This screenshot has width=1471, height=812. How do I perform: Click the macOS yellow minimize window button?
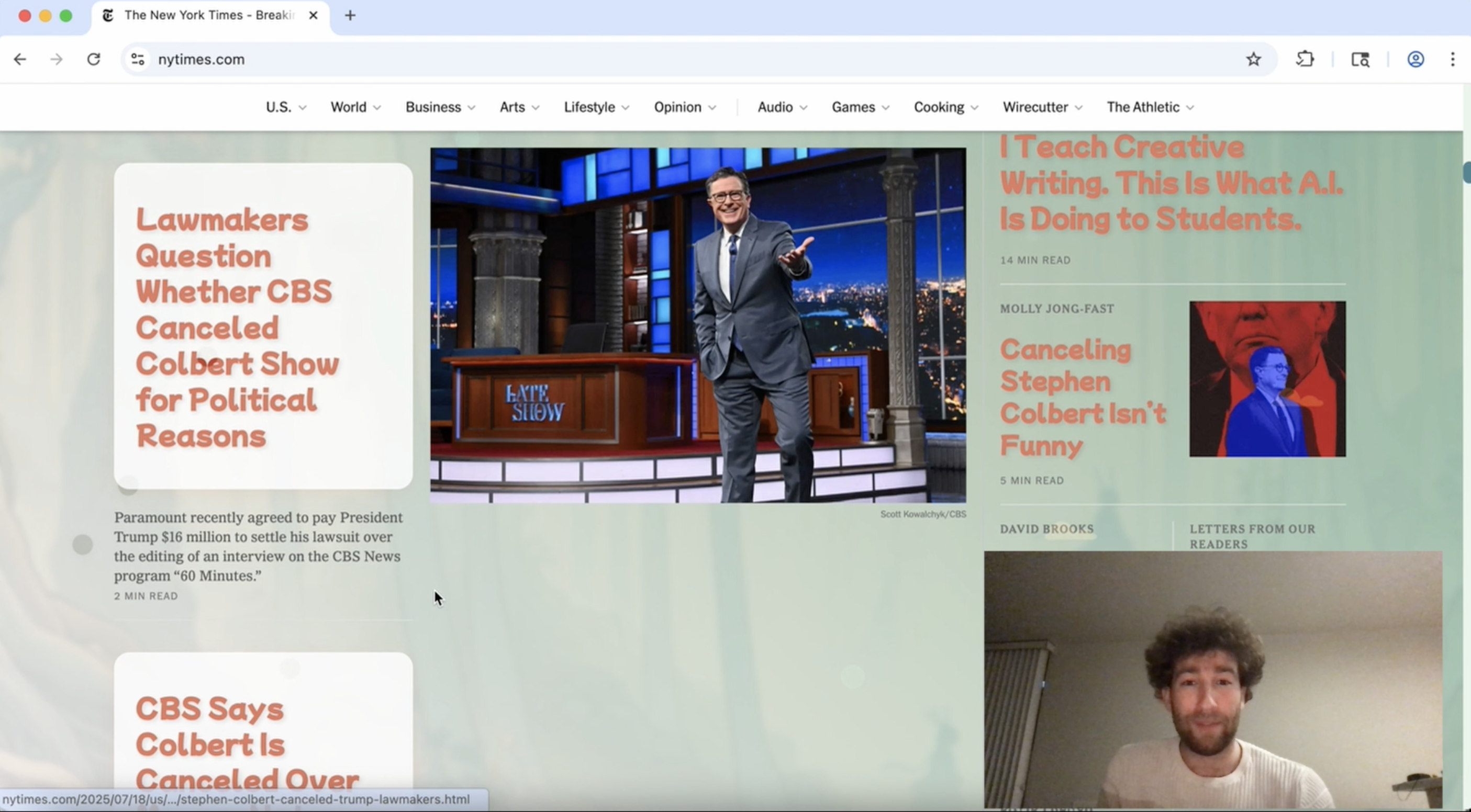coord(45,16)
